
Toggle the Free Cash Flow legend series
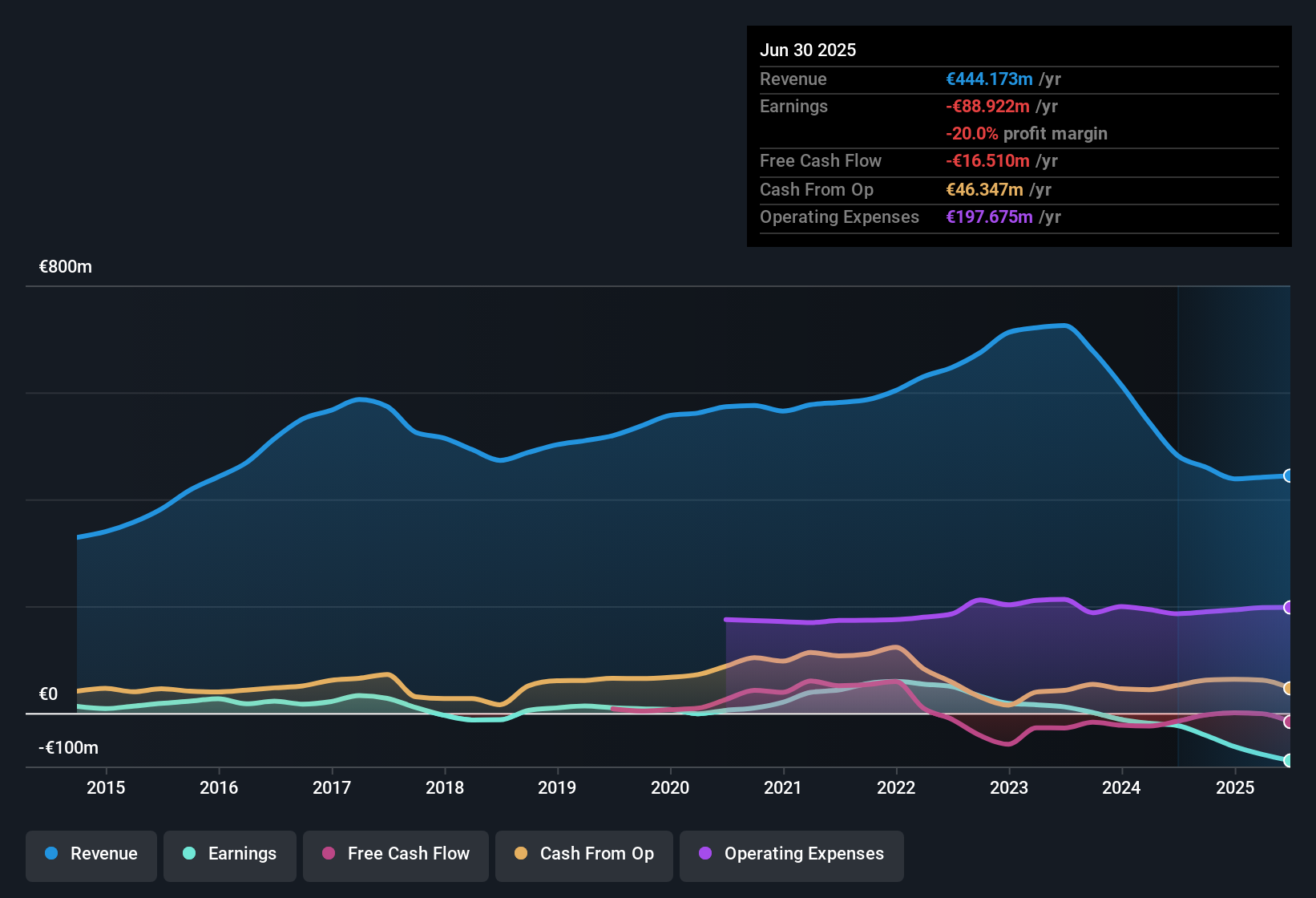pos(396,854)
